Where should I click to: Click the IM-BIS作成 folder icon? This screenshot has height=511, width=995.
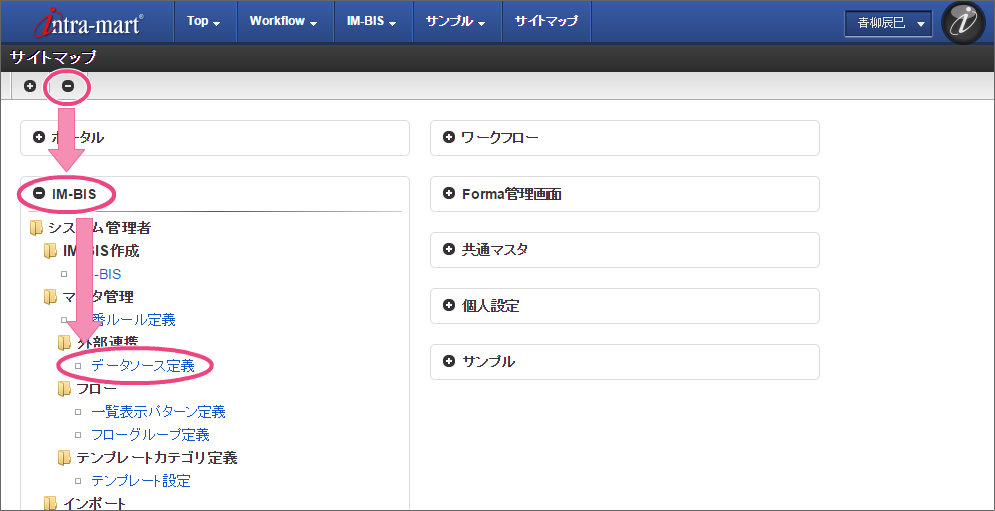[x=50, y=251]
